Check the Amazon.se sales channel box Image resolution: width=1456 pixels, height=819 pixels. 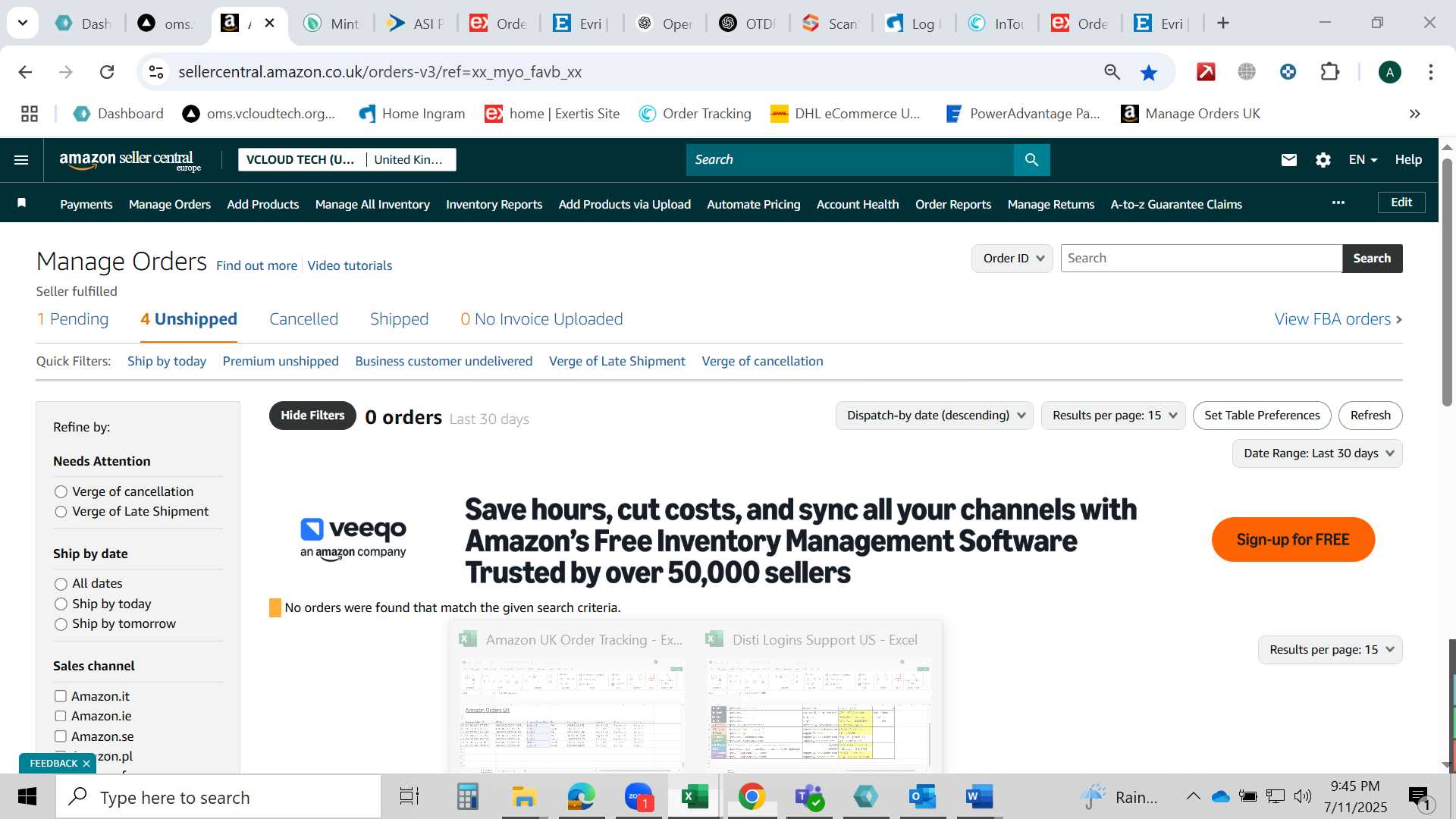coord(61,736)
